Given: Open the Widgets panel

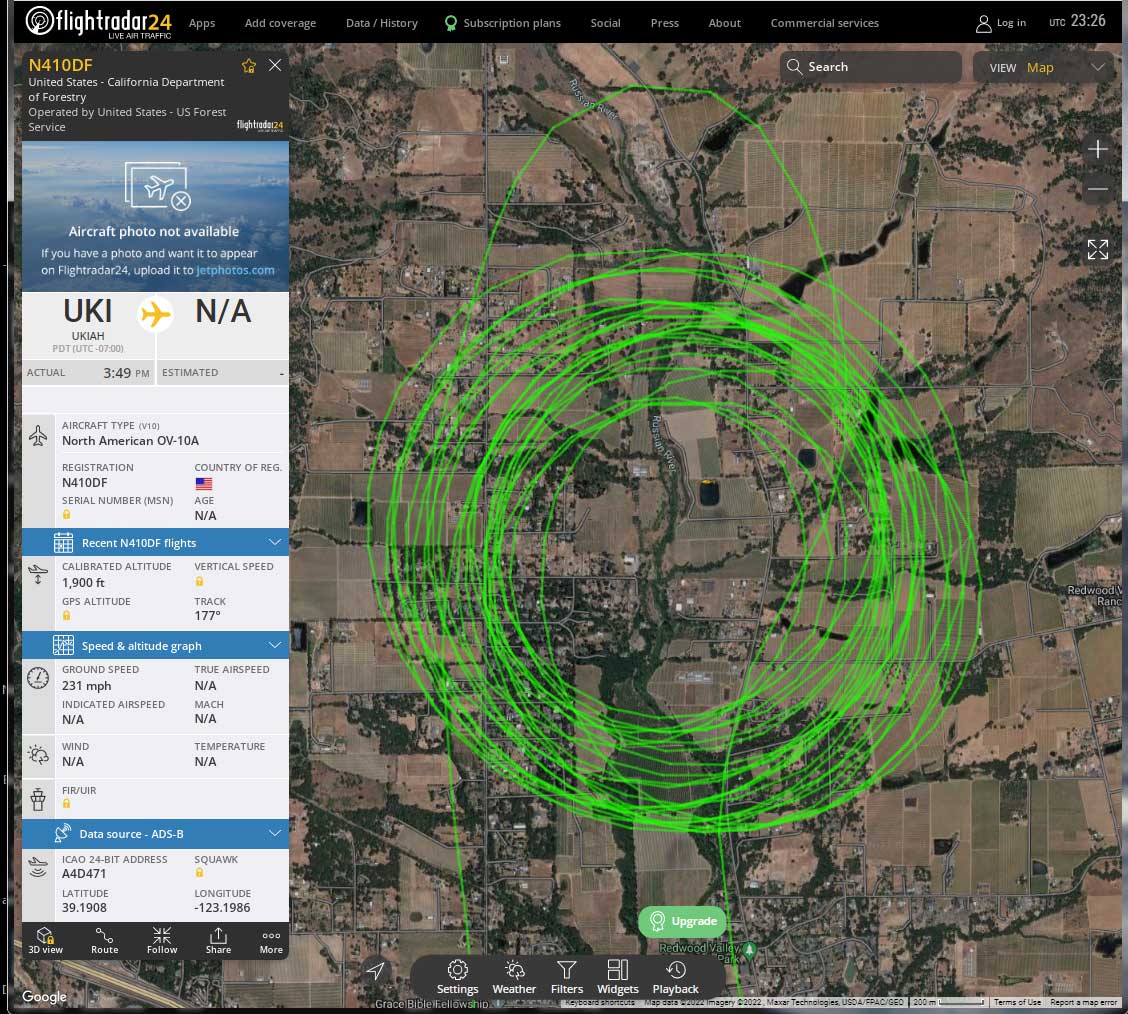Looking at the screenshot, I should pos(617,976).
